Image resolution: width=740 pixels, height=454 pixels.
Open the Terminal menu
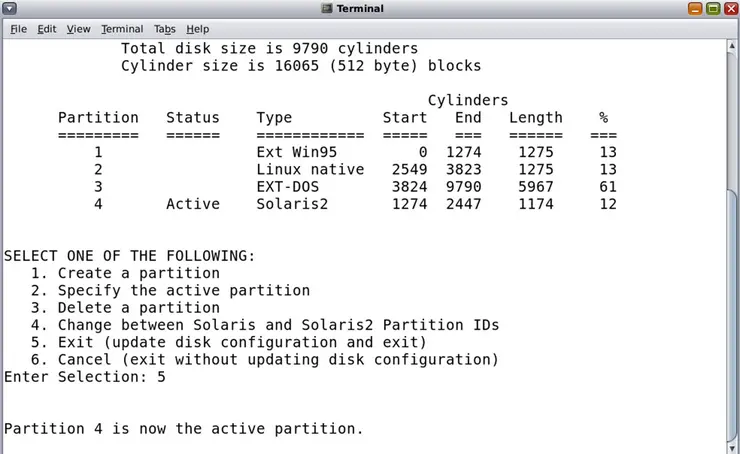pyautogui.click(x=122, y=29)
